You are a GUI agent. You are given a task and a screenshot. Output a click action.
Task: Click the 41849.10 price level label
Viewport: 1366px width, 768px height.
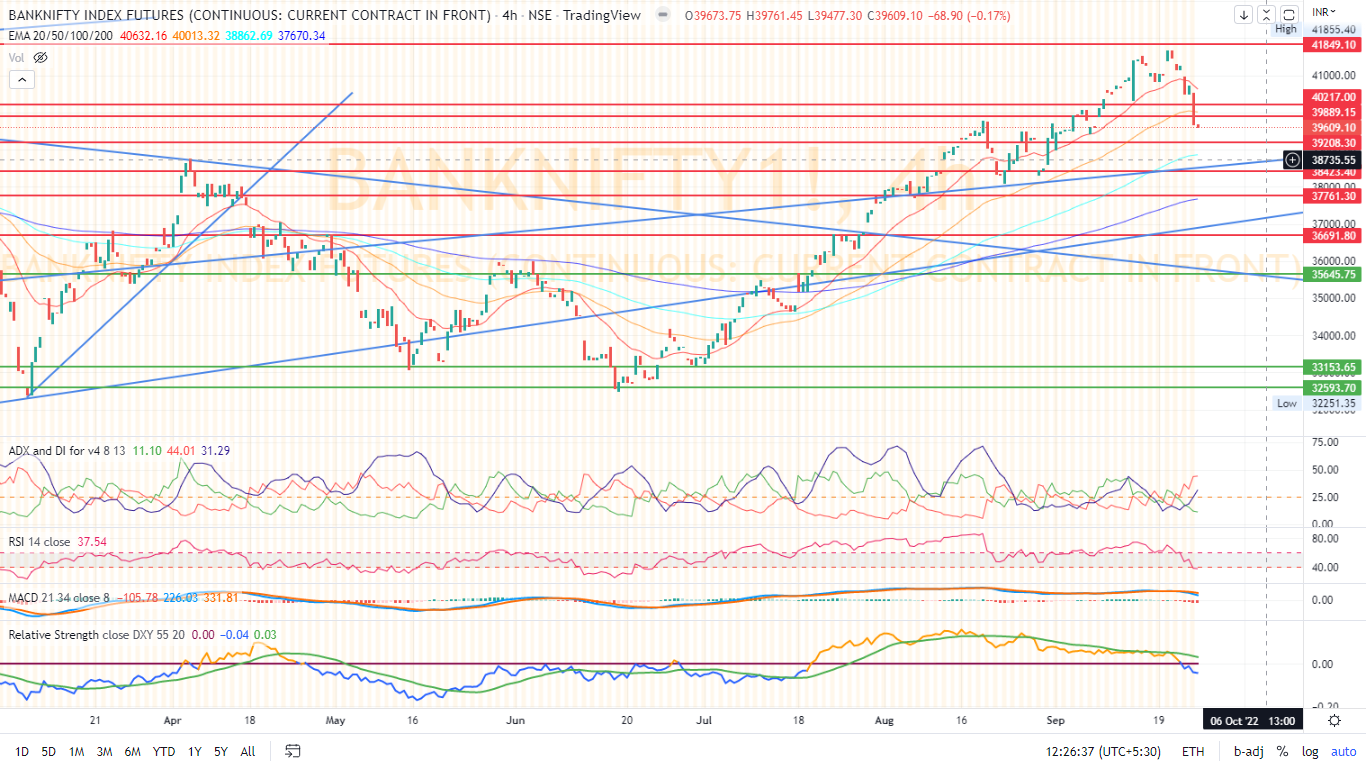1334,45
